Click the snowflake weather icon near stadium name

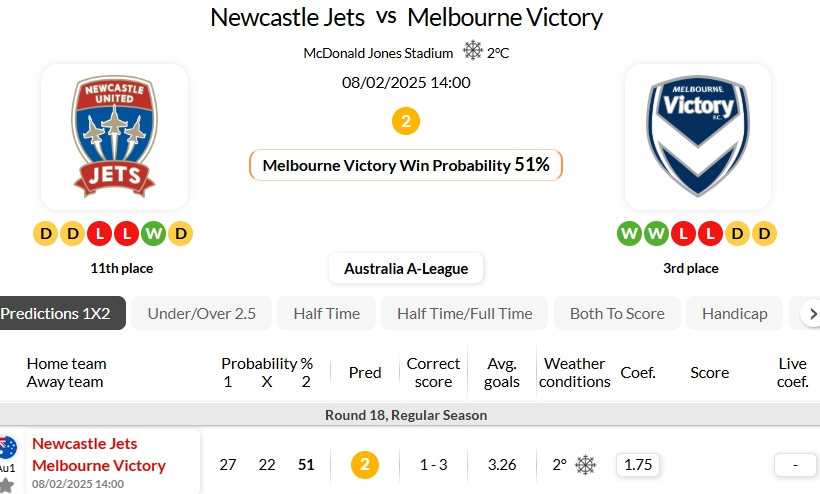pos(473,52)
